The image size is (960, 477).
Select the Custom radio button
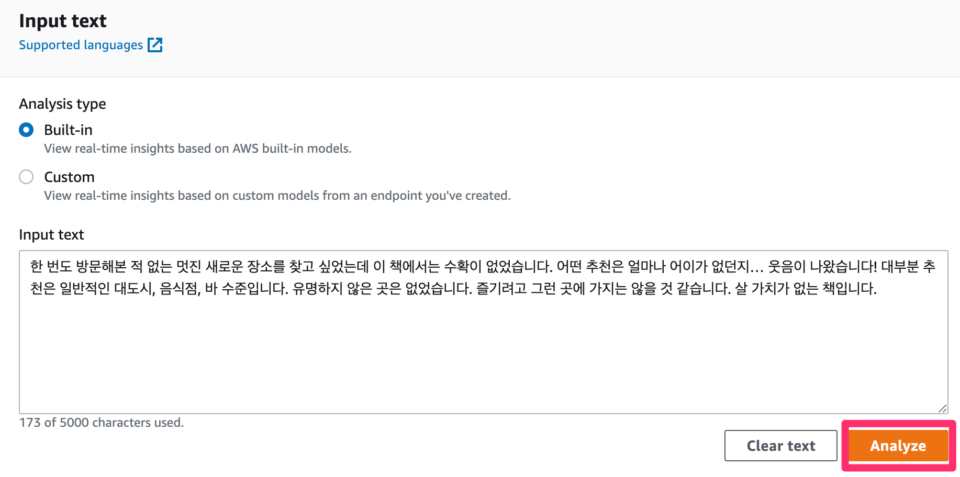click(x=26, y=178)
